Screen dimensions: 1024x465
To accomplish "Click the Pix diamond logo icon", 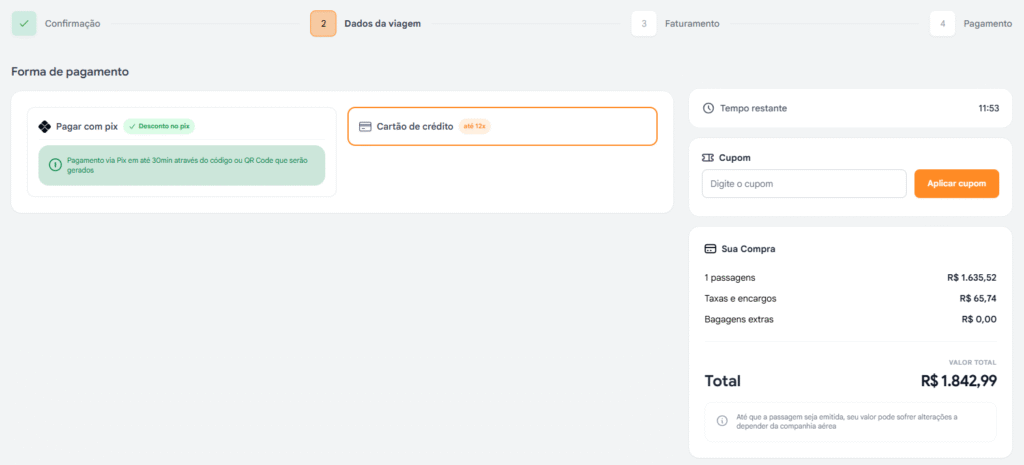I will coord(44,127).
